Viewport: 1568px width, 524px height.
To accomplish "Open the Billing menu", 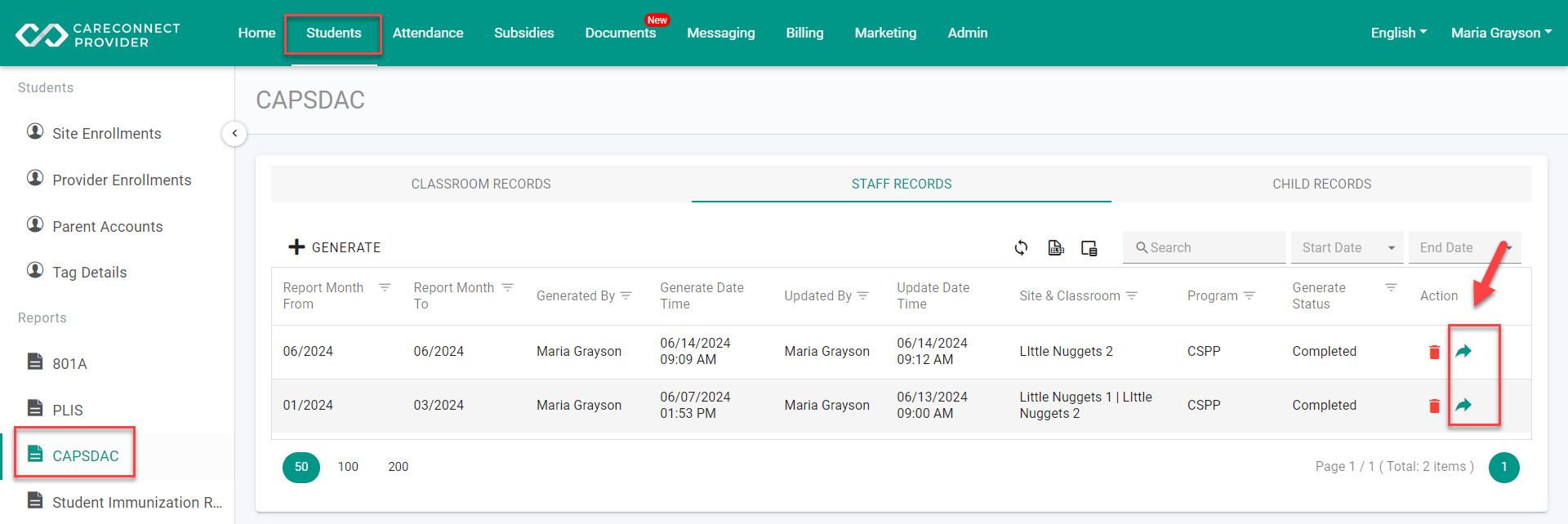I will [x=805, y=33].
